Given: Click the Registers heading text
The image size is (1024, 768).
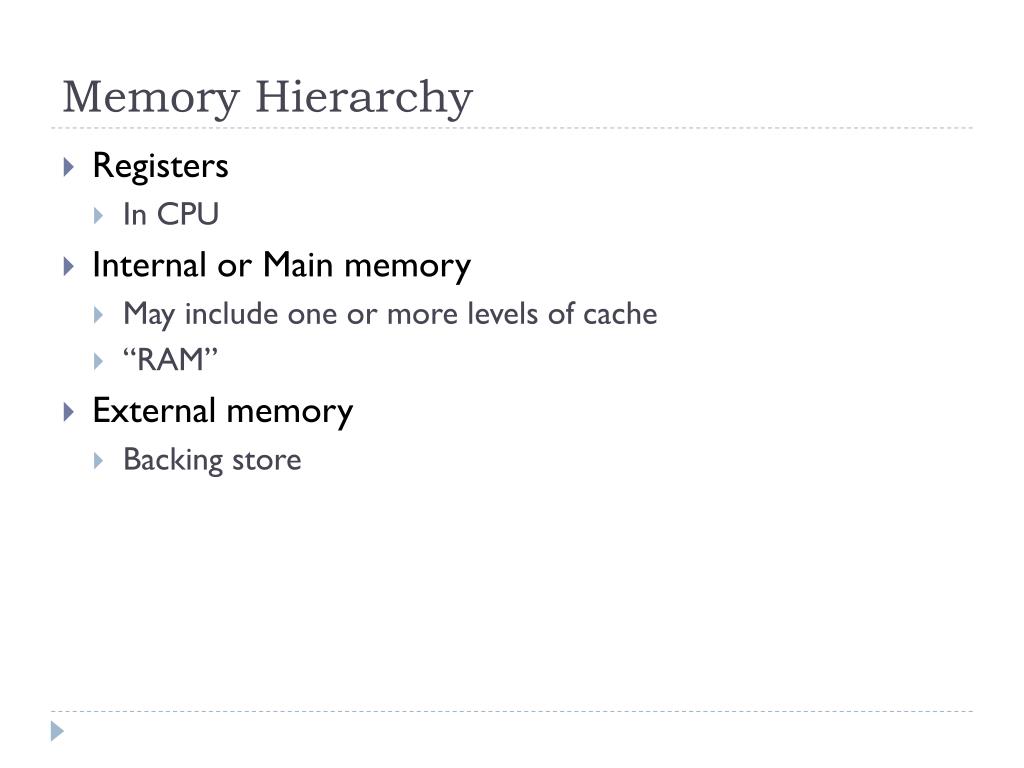Looking at the screenshot, I should 161,166.
